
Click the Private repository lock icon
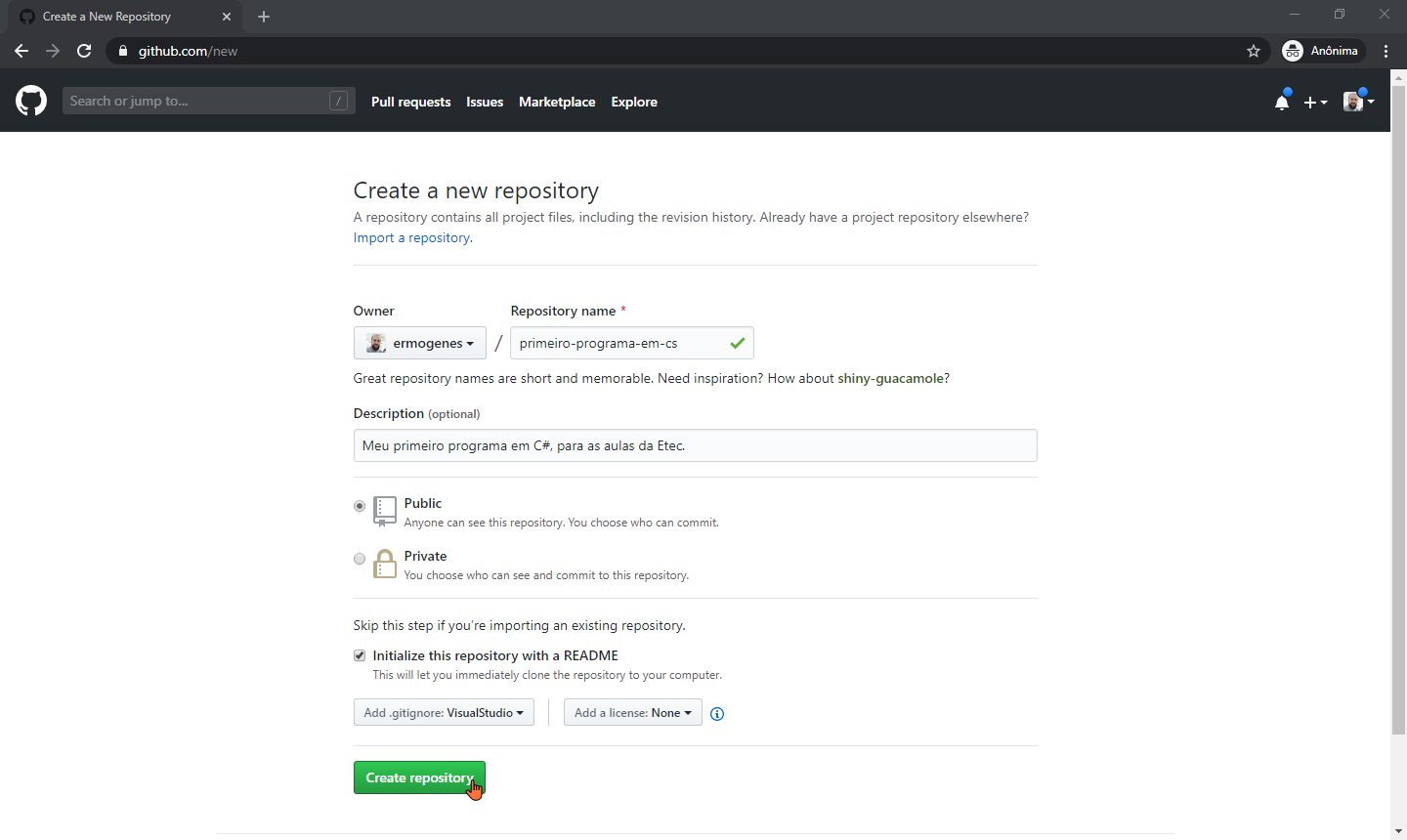pyautogui.click(x=385, y=564)
